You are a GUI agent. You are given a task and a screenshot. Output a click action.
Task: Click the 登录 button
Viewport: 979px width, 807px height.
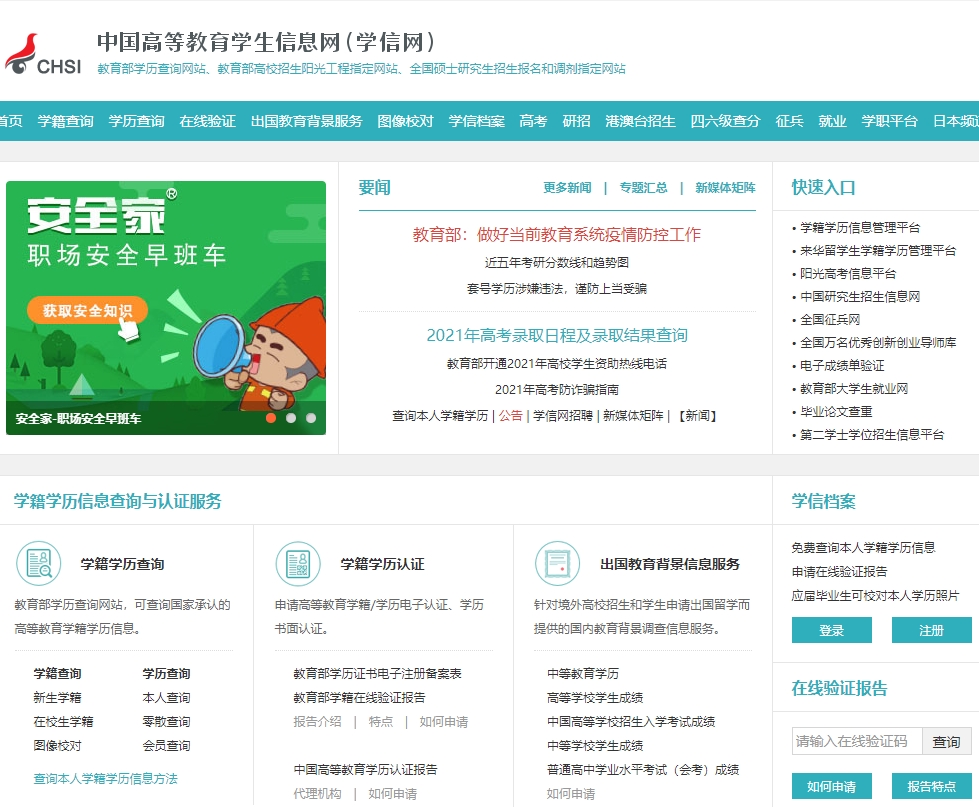[832, 630]
